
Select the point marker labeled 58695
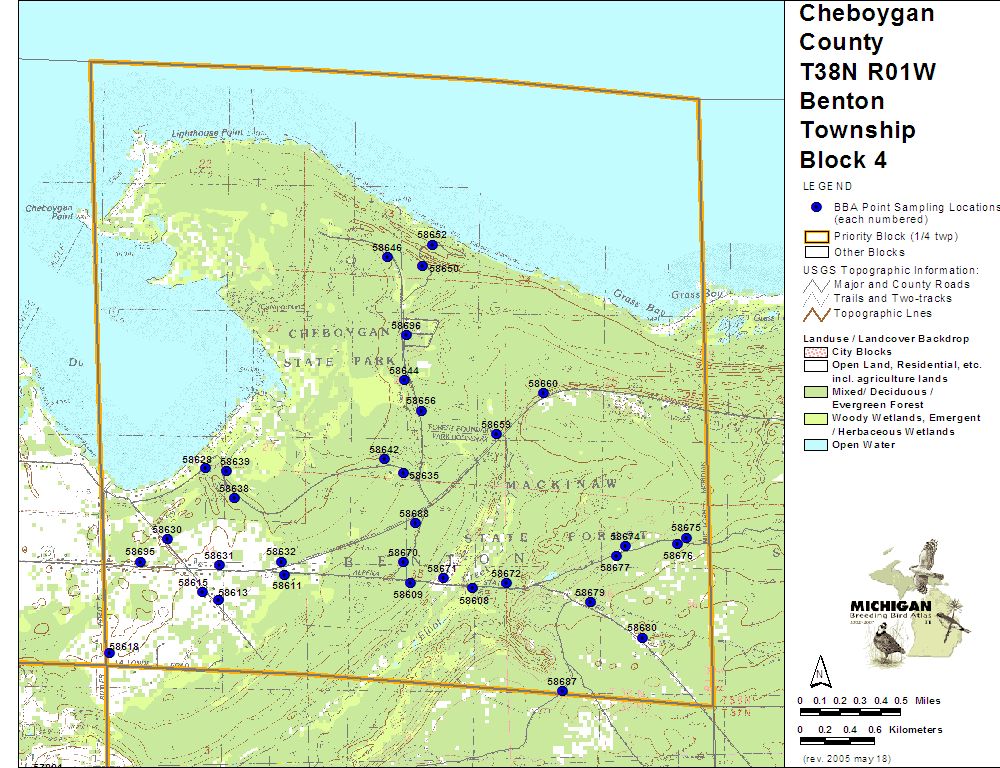point(141,562)
